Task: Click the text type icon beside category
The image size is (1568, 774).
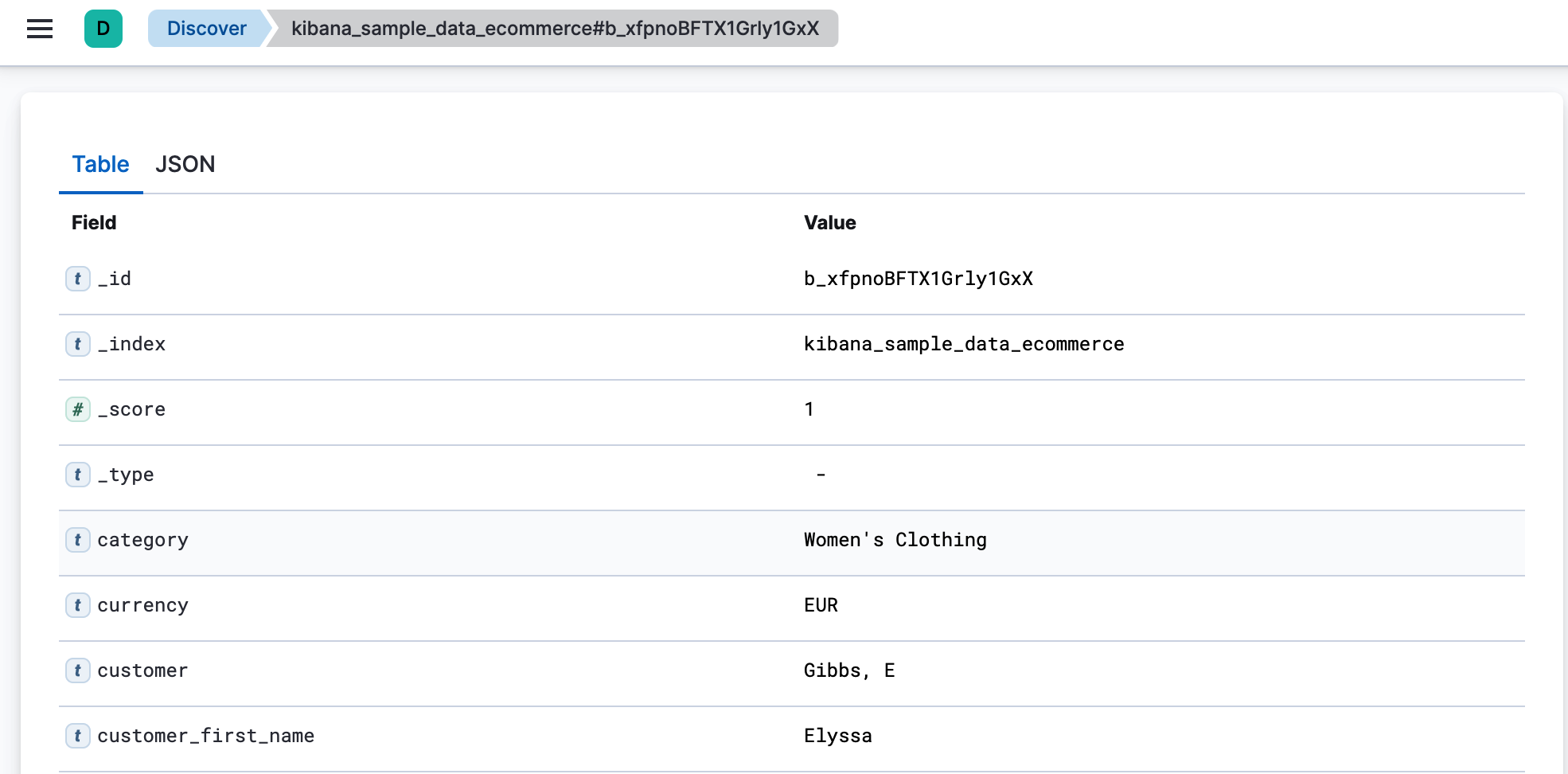Action: [x=77, y=540]
